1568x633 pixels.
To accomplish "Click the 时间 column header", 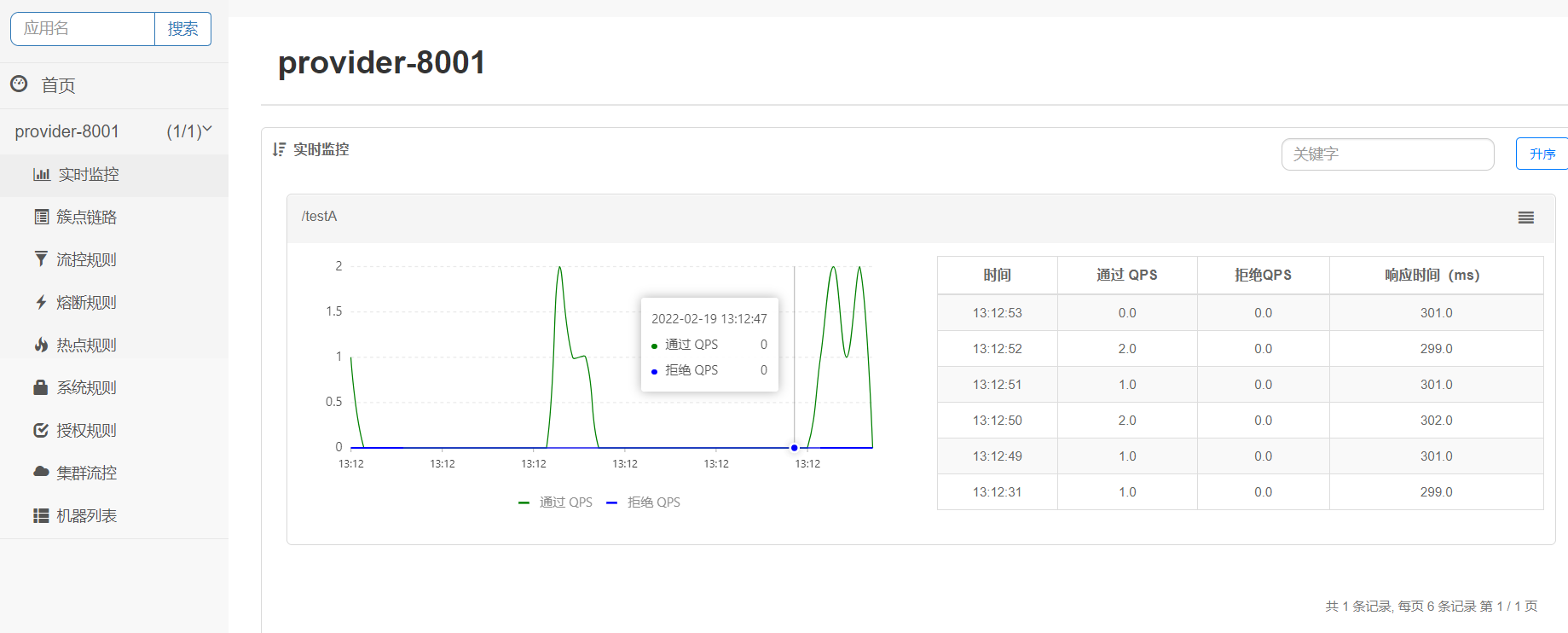I will [x=997, y=275].
